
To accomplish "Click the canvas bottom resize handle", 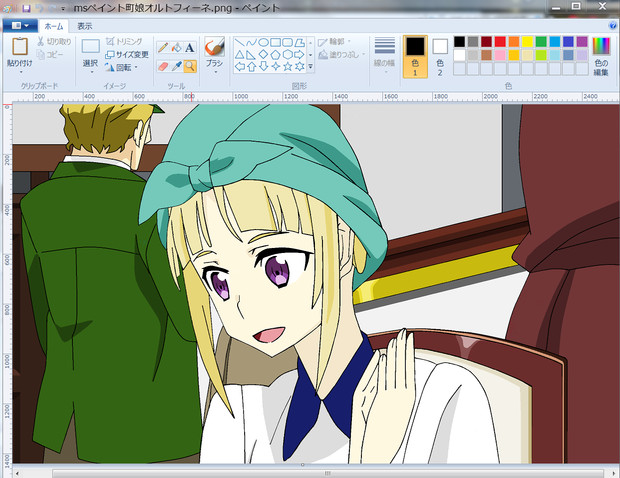I will tap(302, 465).
